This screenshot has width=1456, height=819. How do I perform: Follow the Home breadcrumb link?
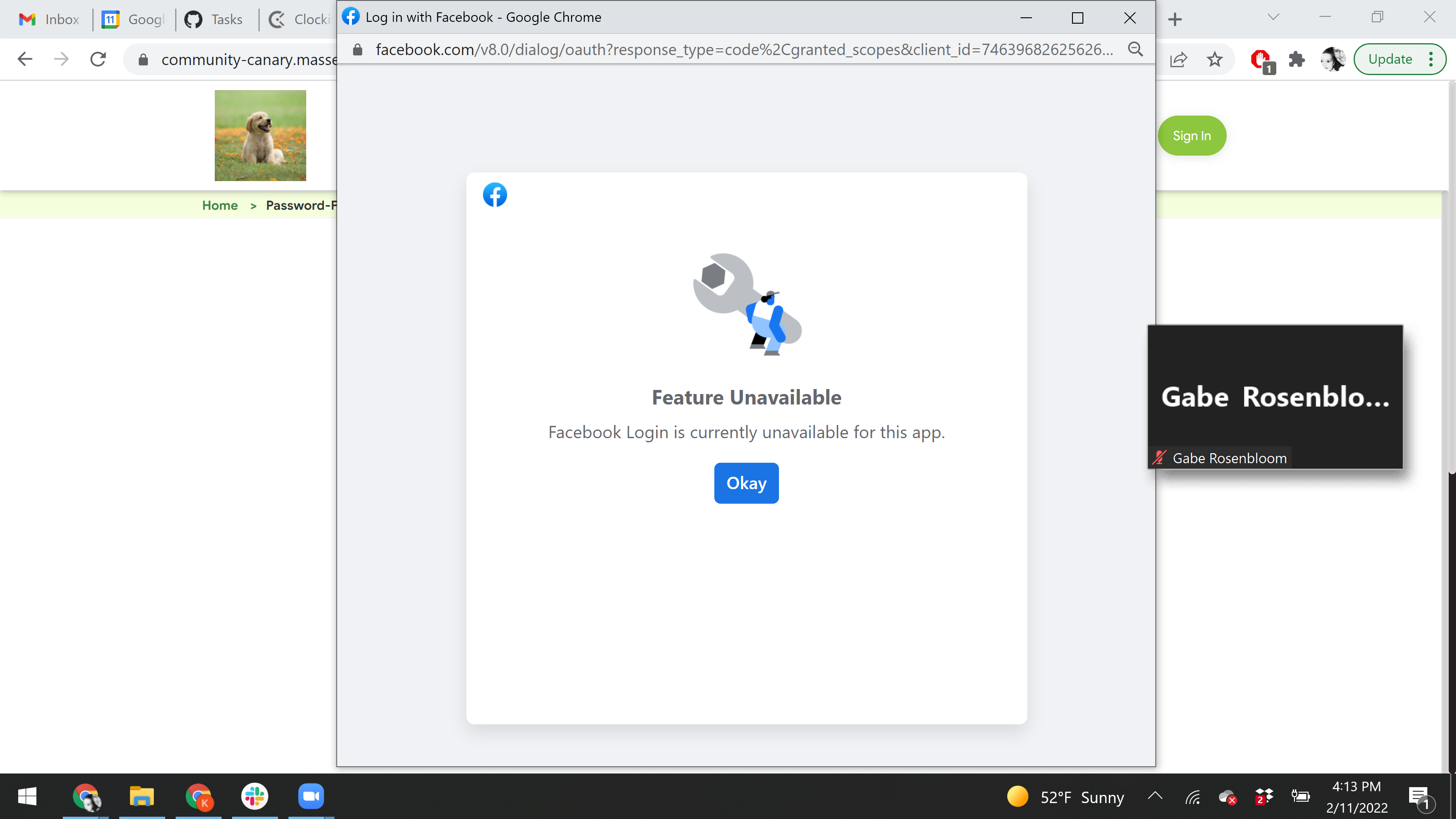pyautogui.click(x=220, y=205)
